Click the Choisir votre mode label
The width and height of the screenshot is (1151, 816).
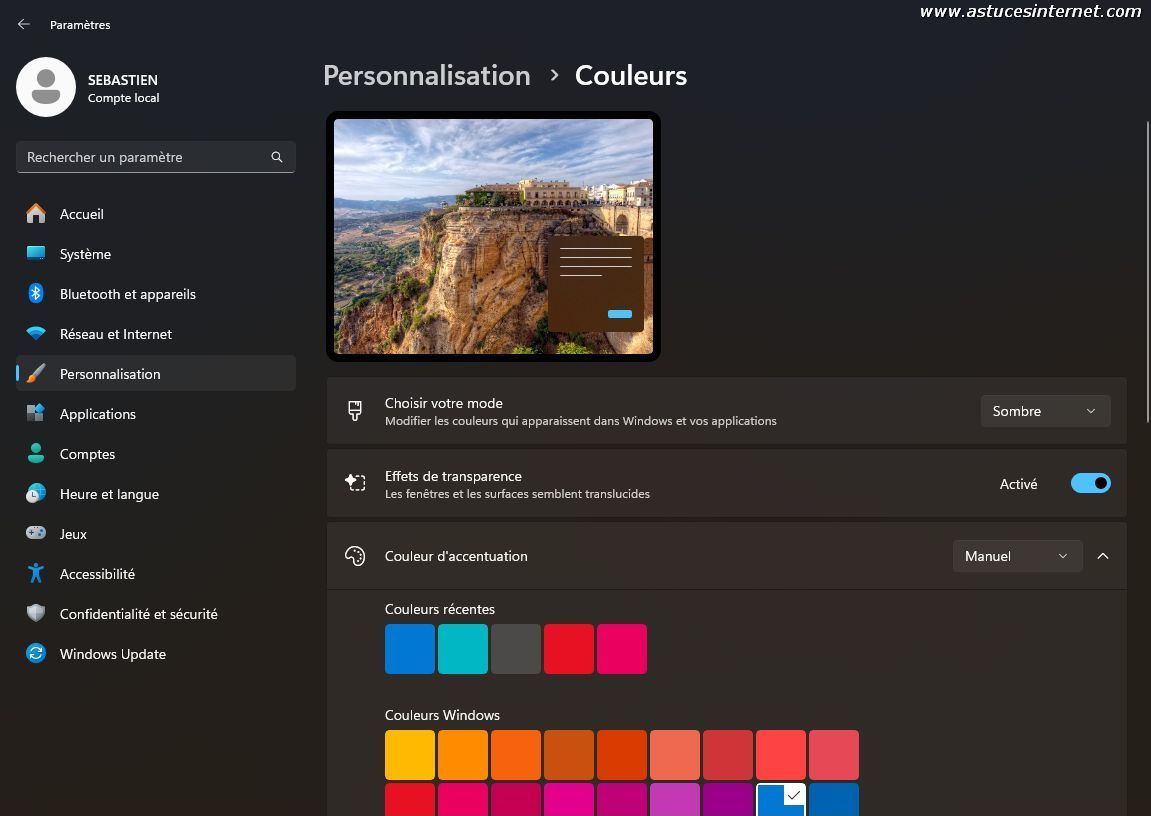(443, 403)
